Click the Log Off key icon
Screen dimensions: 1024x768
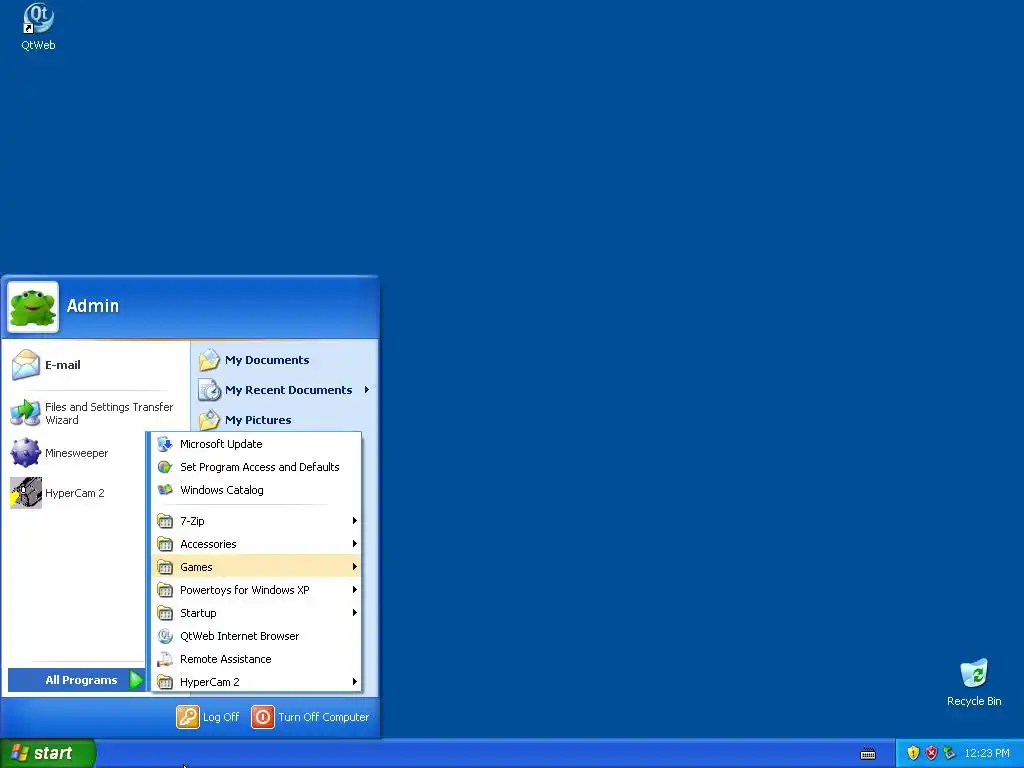[187, 717]
